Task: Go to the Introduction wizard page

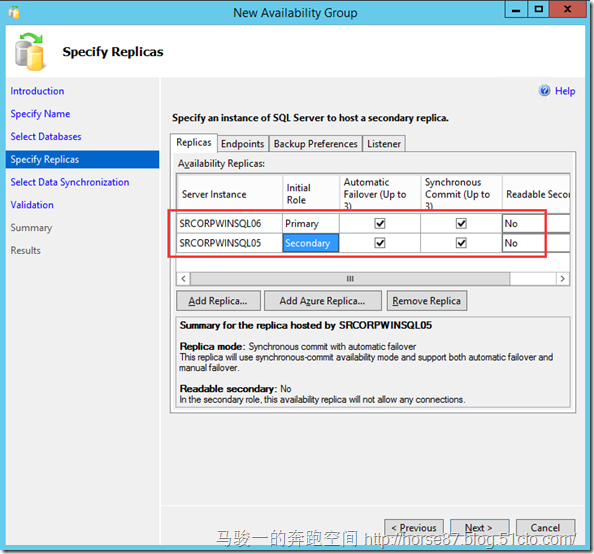Action: 37,91
